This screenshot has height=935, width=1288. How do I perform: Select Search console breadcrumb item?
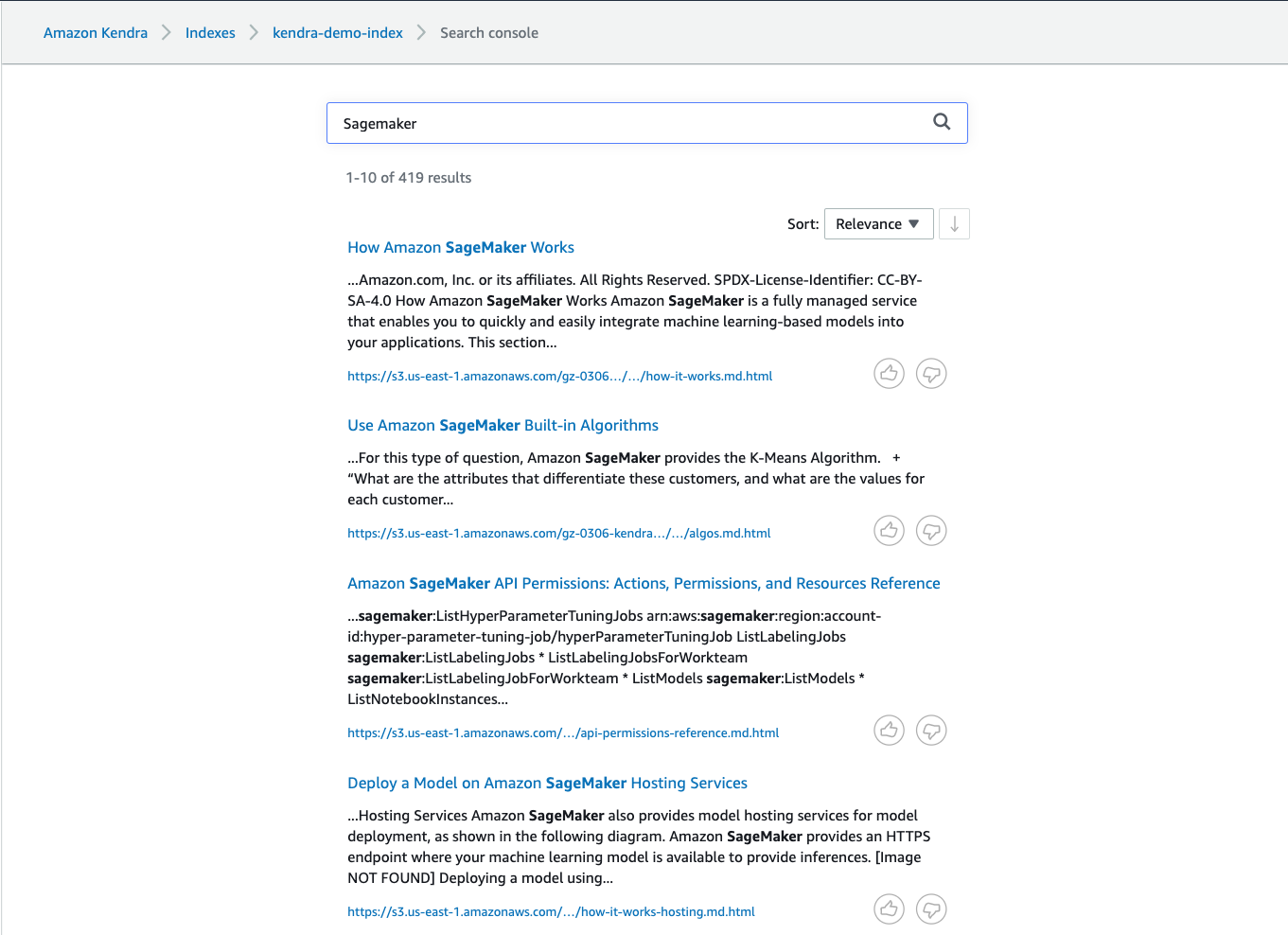[x=489, y=33]
